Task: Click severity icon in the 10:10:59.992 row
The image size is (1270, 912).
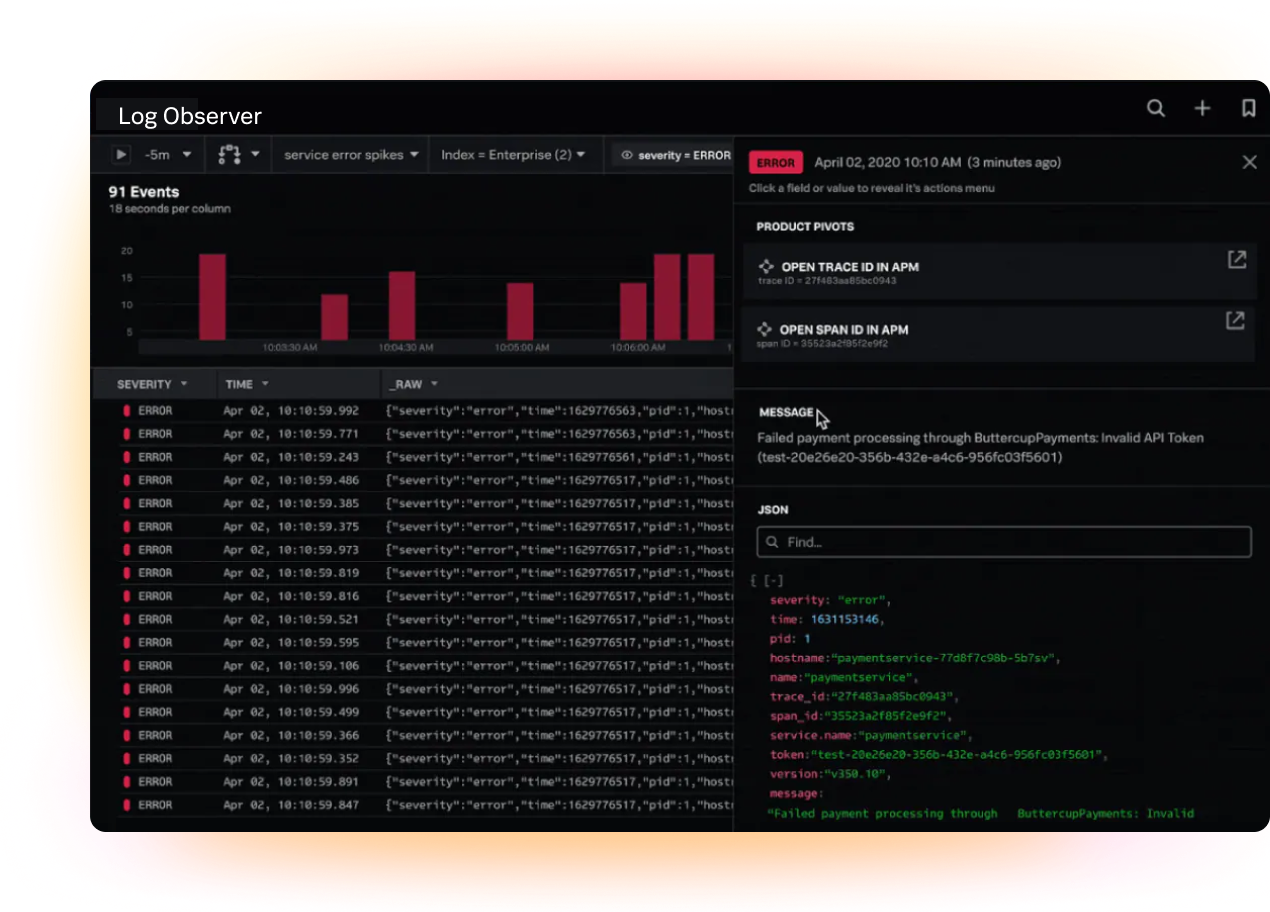Action: tap(127, 411)
